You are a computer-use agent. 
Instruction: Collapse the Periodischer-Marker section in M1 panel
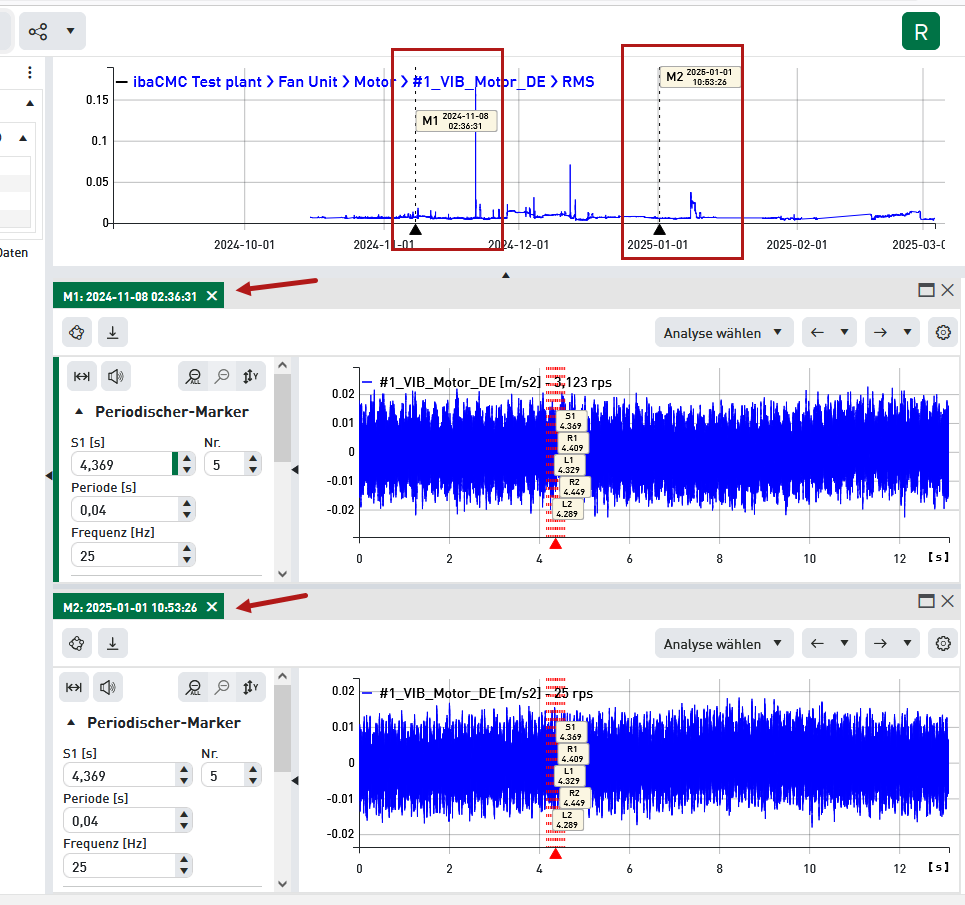(80, 411)
